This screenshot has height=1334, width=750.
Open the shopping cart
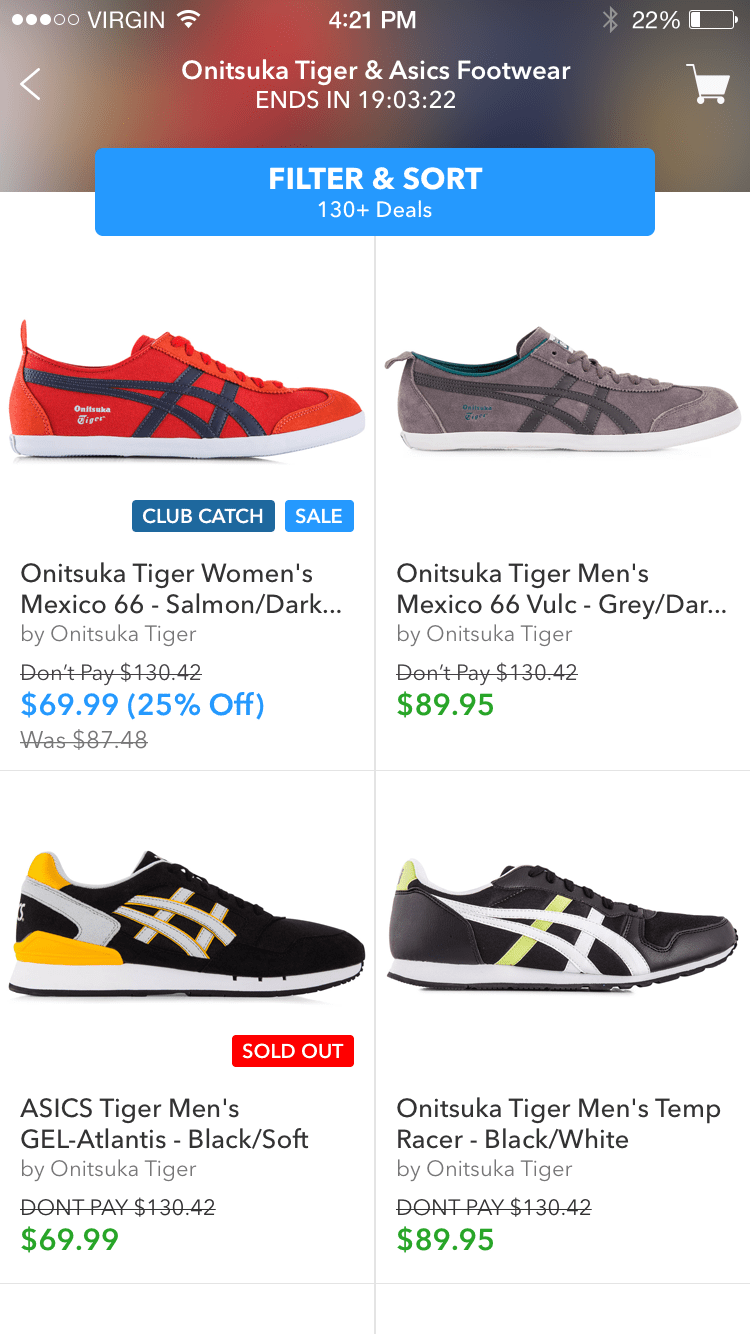[708, 84]
